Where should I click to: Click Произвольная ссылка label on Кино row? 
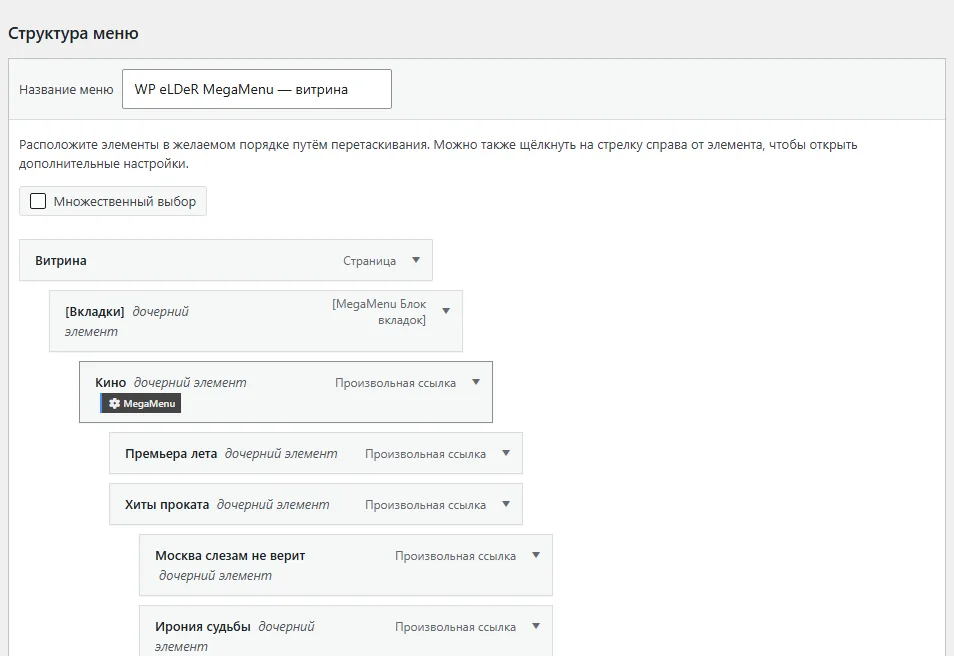point(395,383)
